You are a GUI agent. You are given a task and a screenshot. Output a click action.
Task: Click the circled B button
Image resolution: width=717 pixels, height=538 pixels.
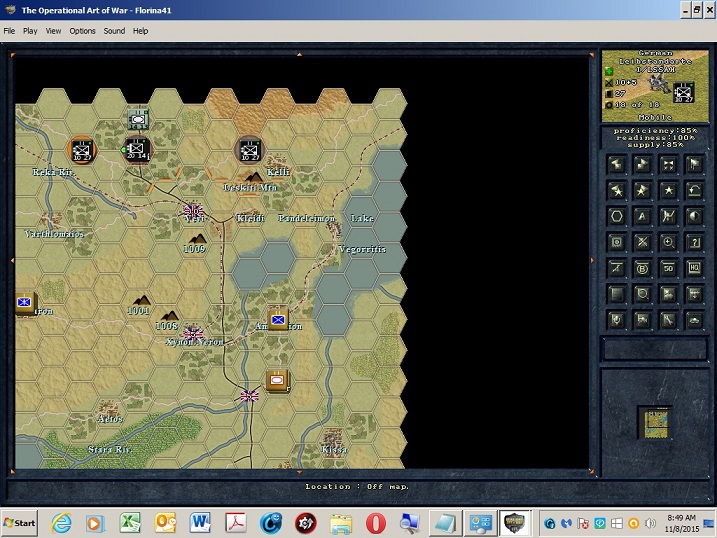tap(642, 268)
